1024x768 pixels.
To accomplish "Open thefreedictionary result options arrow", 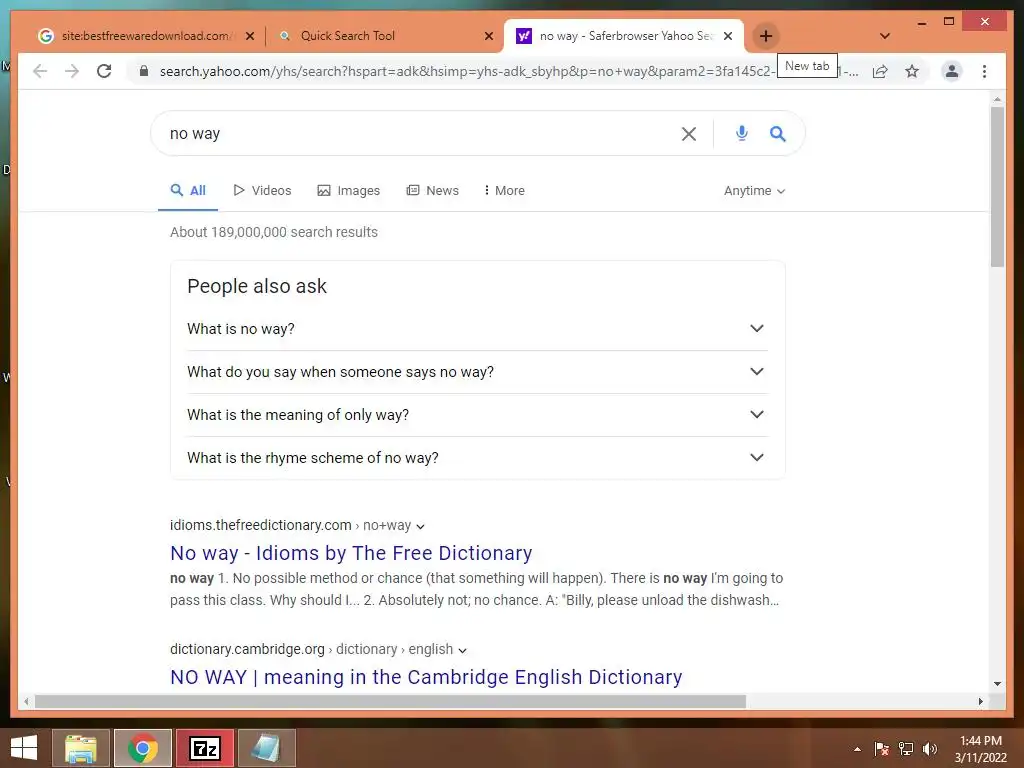I will coord(421,526).
